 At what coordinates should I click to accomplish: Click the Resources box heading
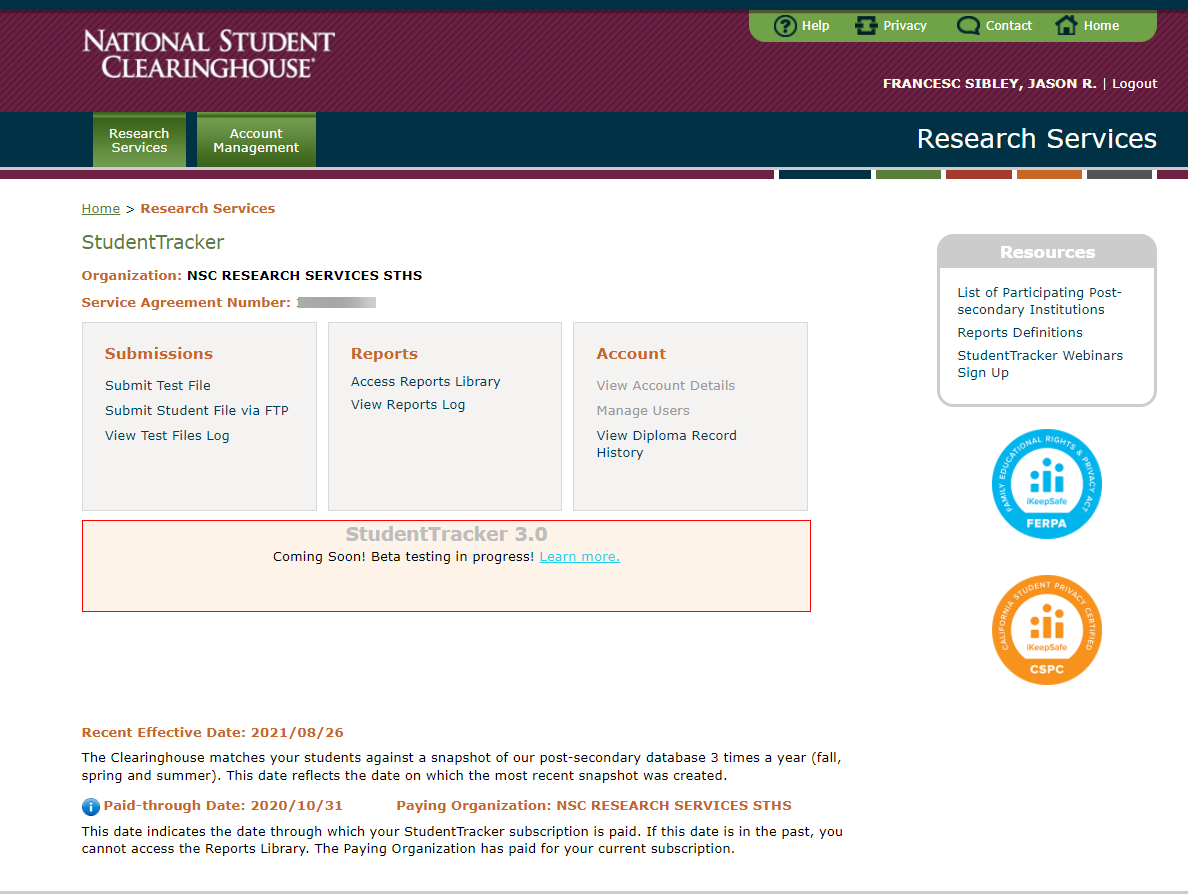(1047, 252)
